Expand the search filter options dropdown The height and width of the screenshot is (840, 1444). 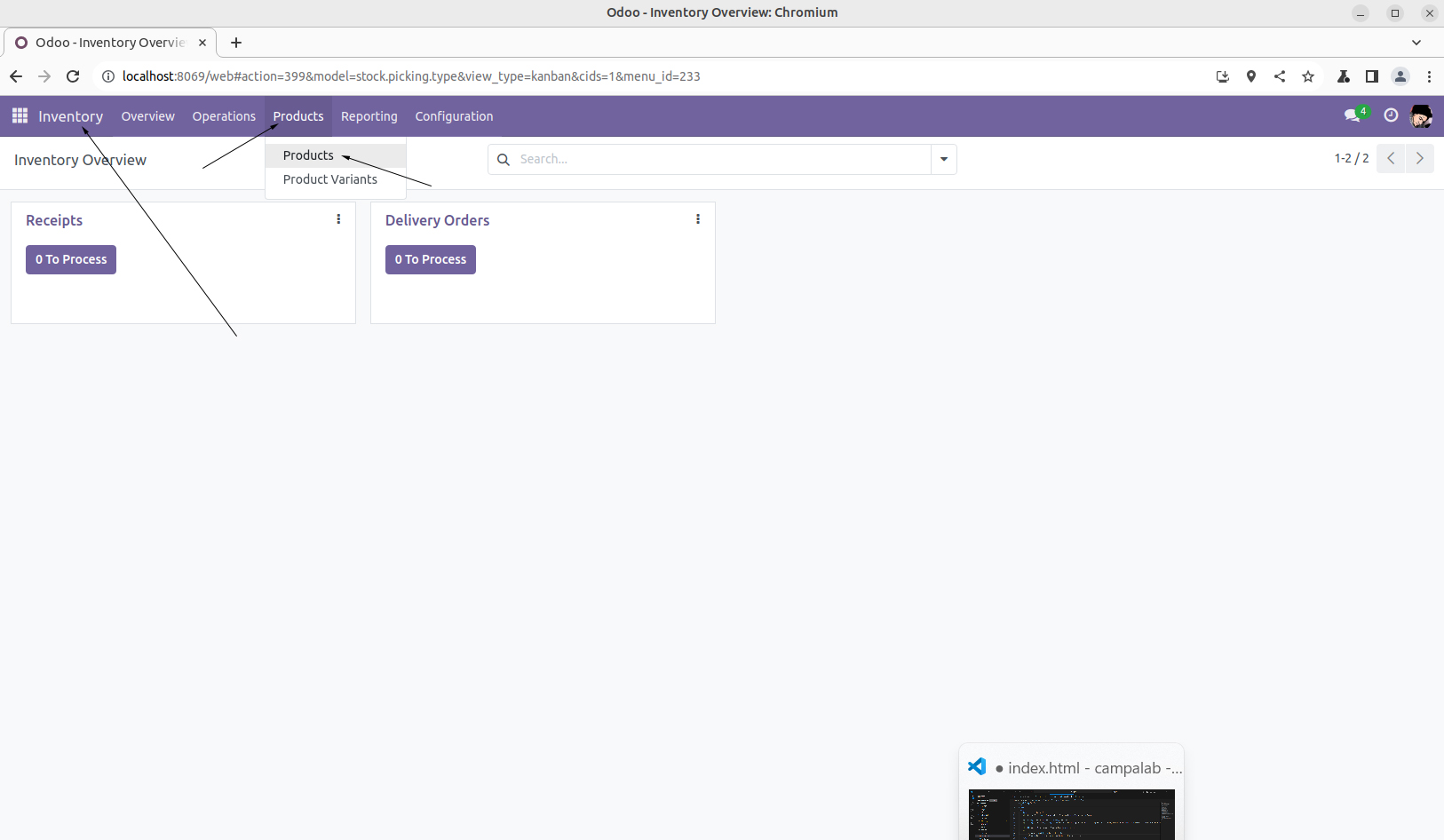pos(943,160)
